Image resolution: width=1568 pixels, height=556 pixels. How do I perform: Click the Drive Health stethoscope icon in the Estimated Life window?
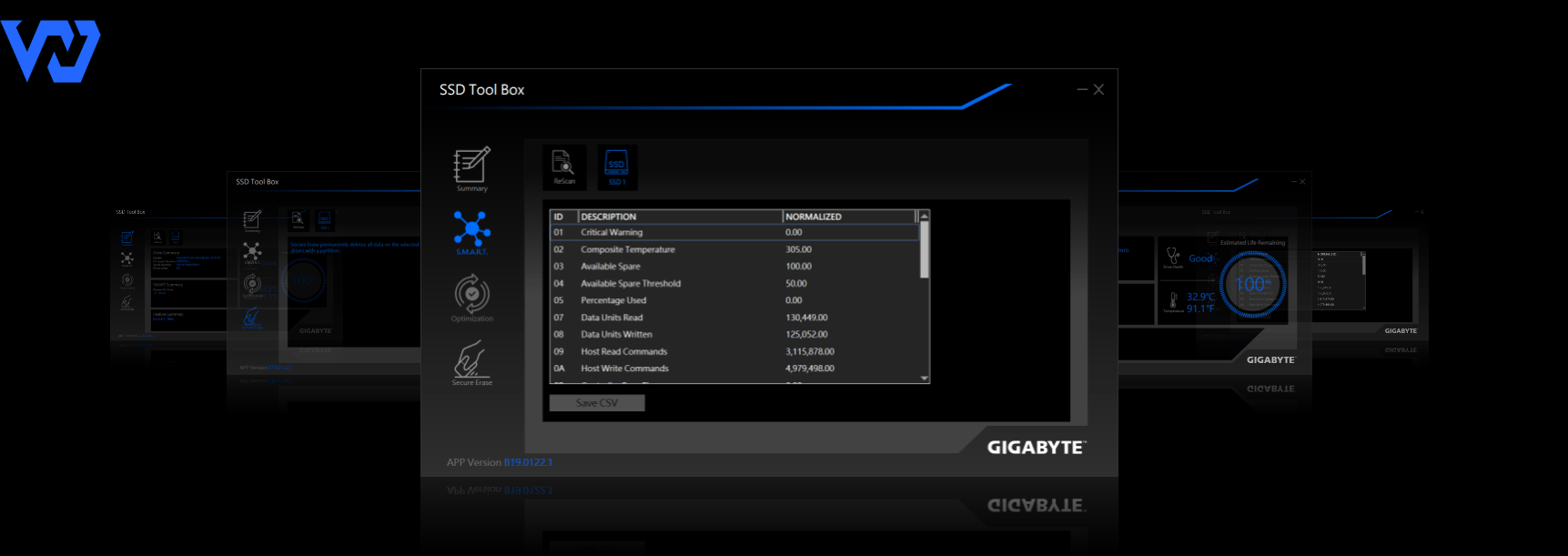point(1173,257)
